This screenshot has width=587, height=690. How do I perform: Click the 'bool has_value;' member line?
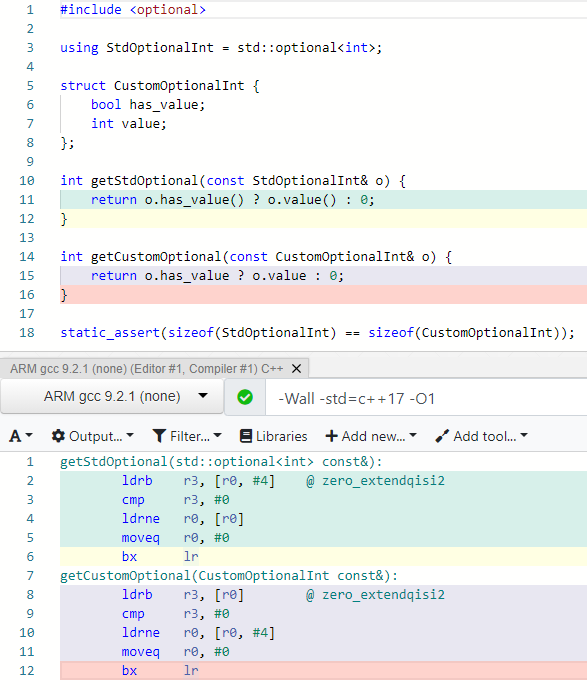[x=148, y=105]
